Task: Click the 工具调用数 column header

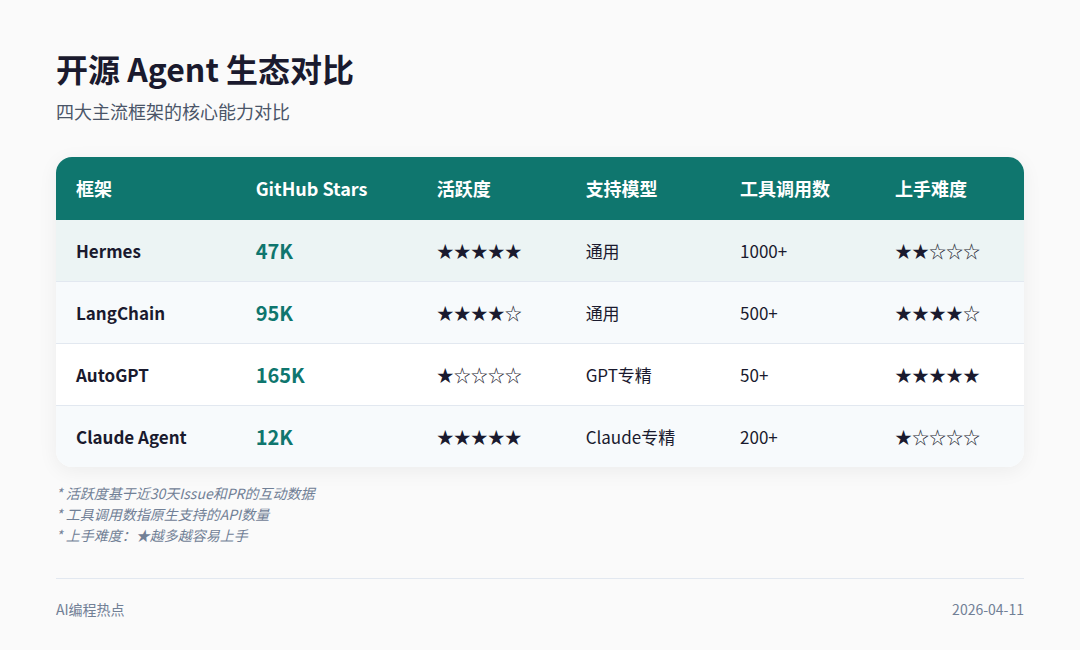Action: pyautogui.click(x=785, y=189)
